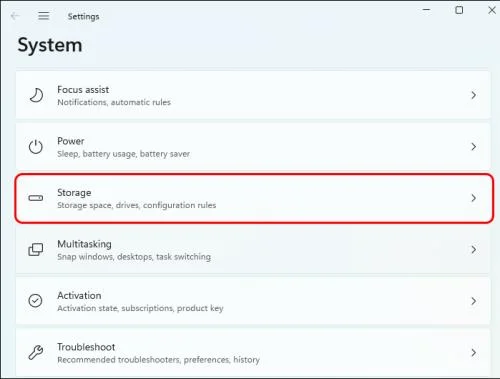Click the Settings window title text
The width and height of the screenshot is (500, 379).
(83, 16)
